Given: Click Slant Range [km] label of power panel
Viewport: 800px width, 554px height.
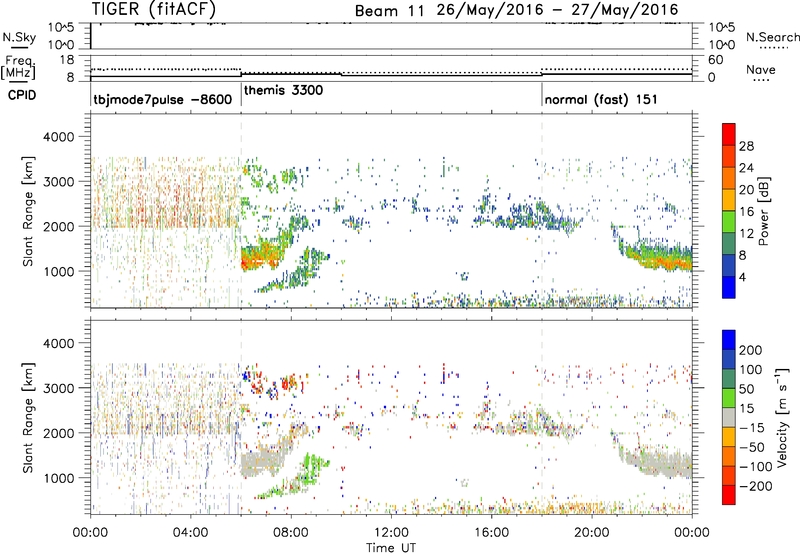Looking at the screenshot, I should [28, 211].
